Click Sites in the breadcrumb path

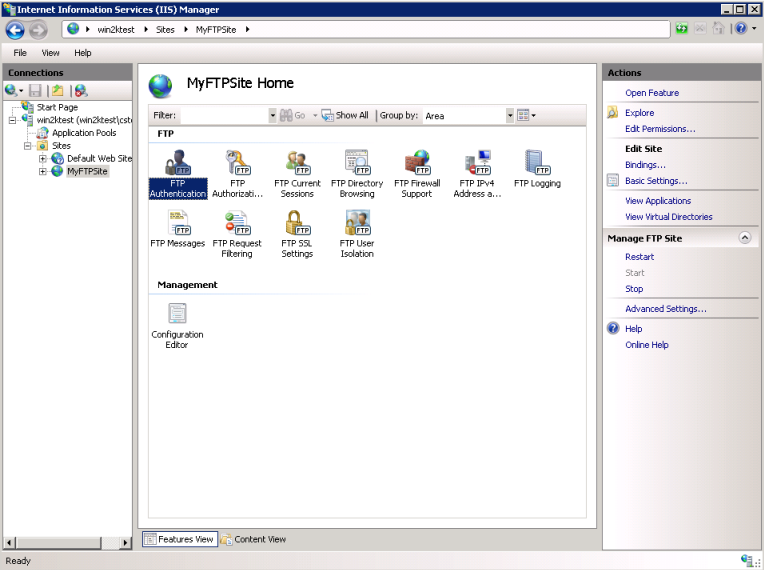point(165,29)
